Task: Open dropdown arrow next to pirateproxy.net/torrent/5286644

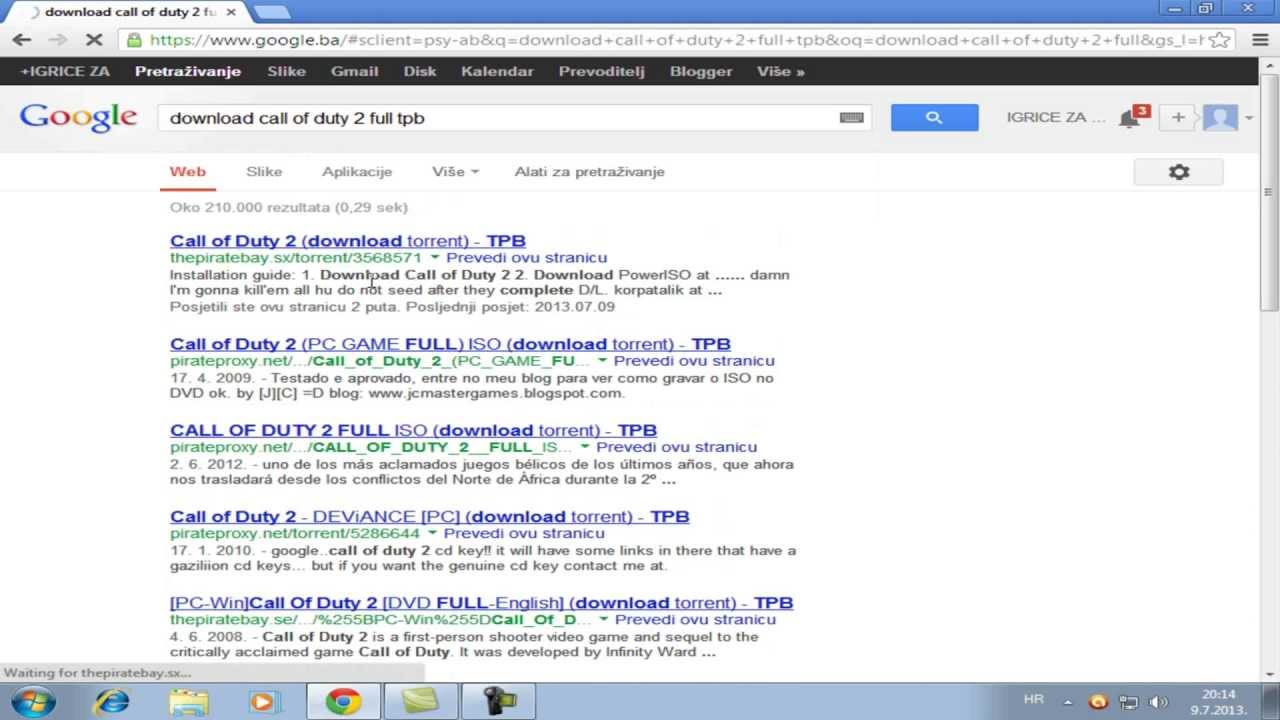Action: pos(432,534)
